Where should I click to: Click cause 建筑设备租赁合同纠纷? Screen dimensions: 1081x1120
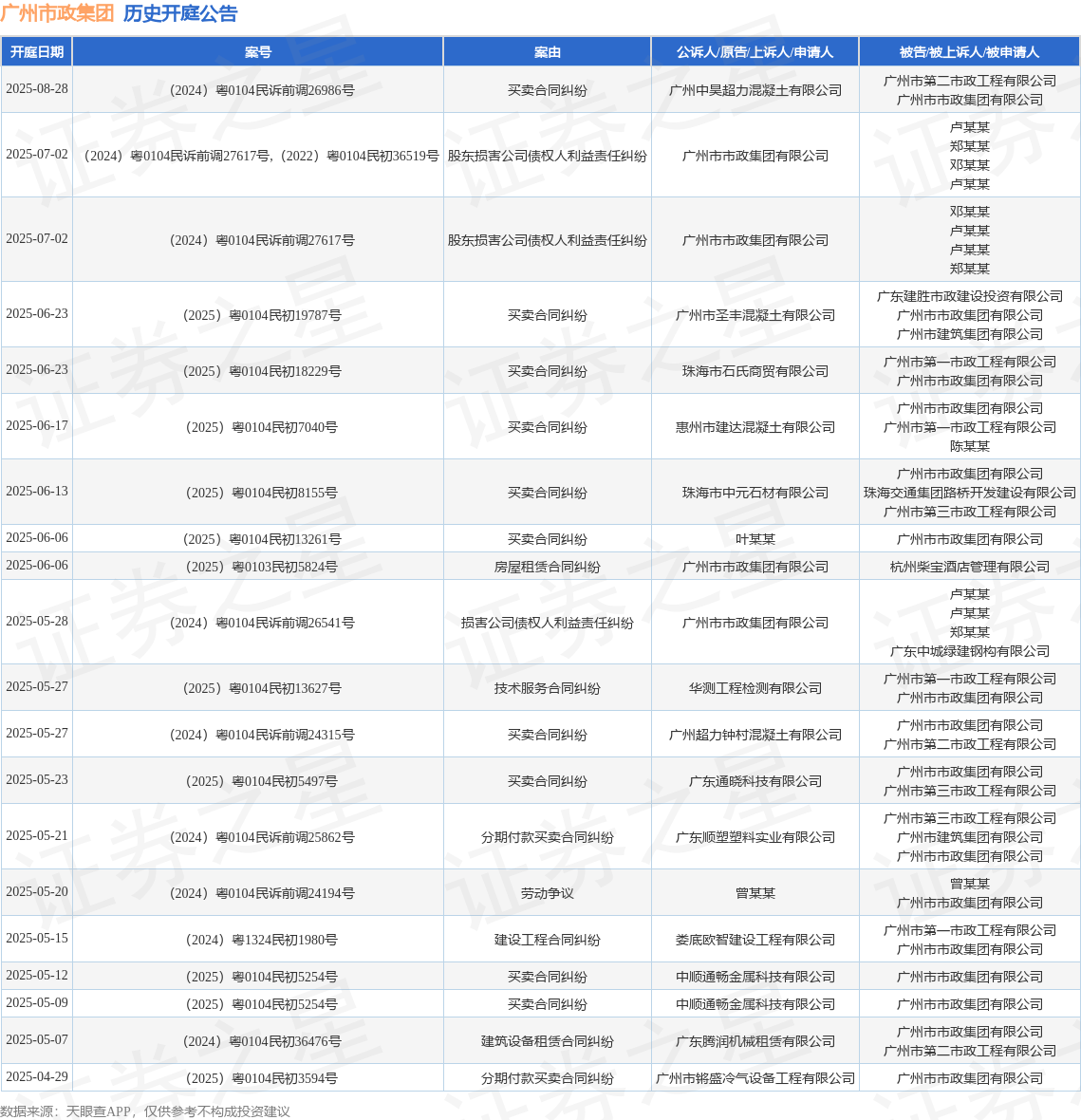(547, 1042)
